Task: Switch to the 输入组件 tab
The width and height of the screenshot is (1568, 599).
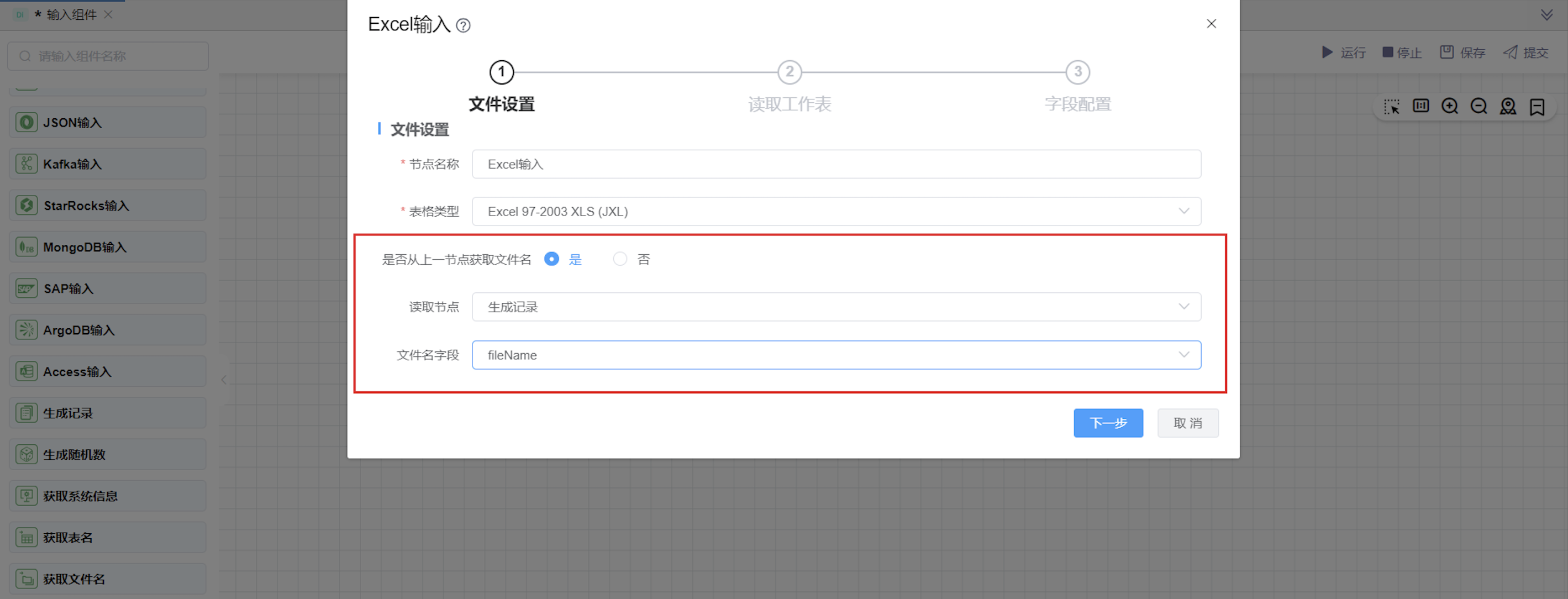Action: pos(71,14)
